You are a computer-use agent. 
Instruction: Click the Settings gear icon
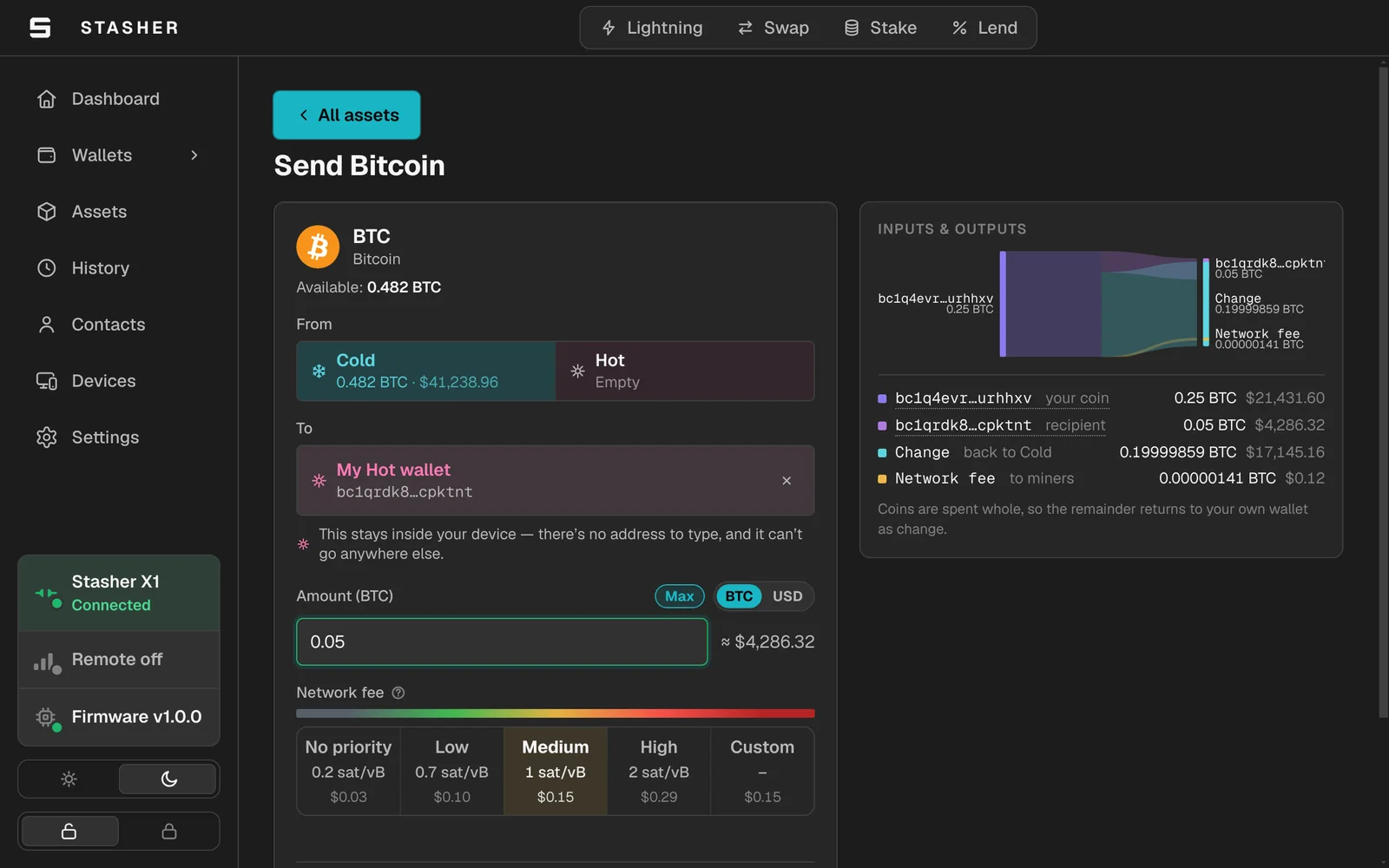tap(47, 437)
